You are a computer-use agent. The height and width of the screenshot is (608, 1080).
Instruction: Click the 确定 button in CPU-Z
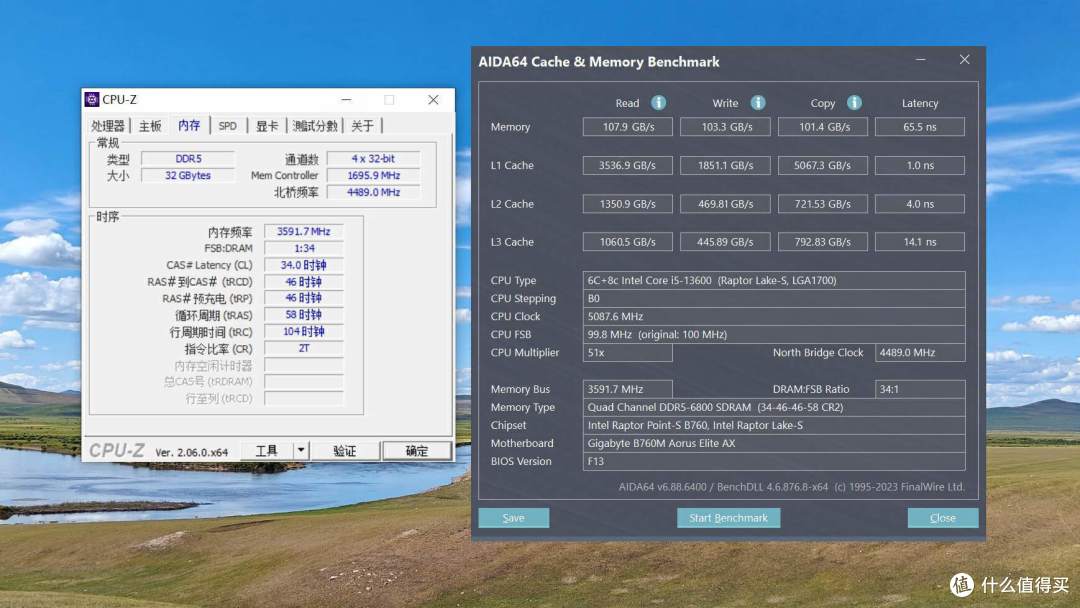coord(417,451)
